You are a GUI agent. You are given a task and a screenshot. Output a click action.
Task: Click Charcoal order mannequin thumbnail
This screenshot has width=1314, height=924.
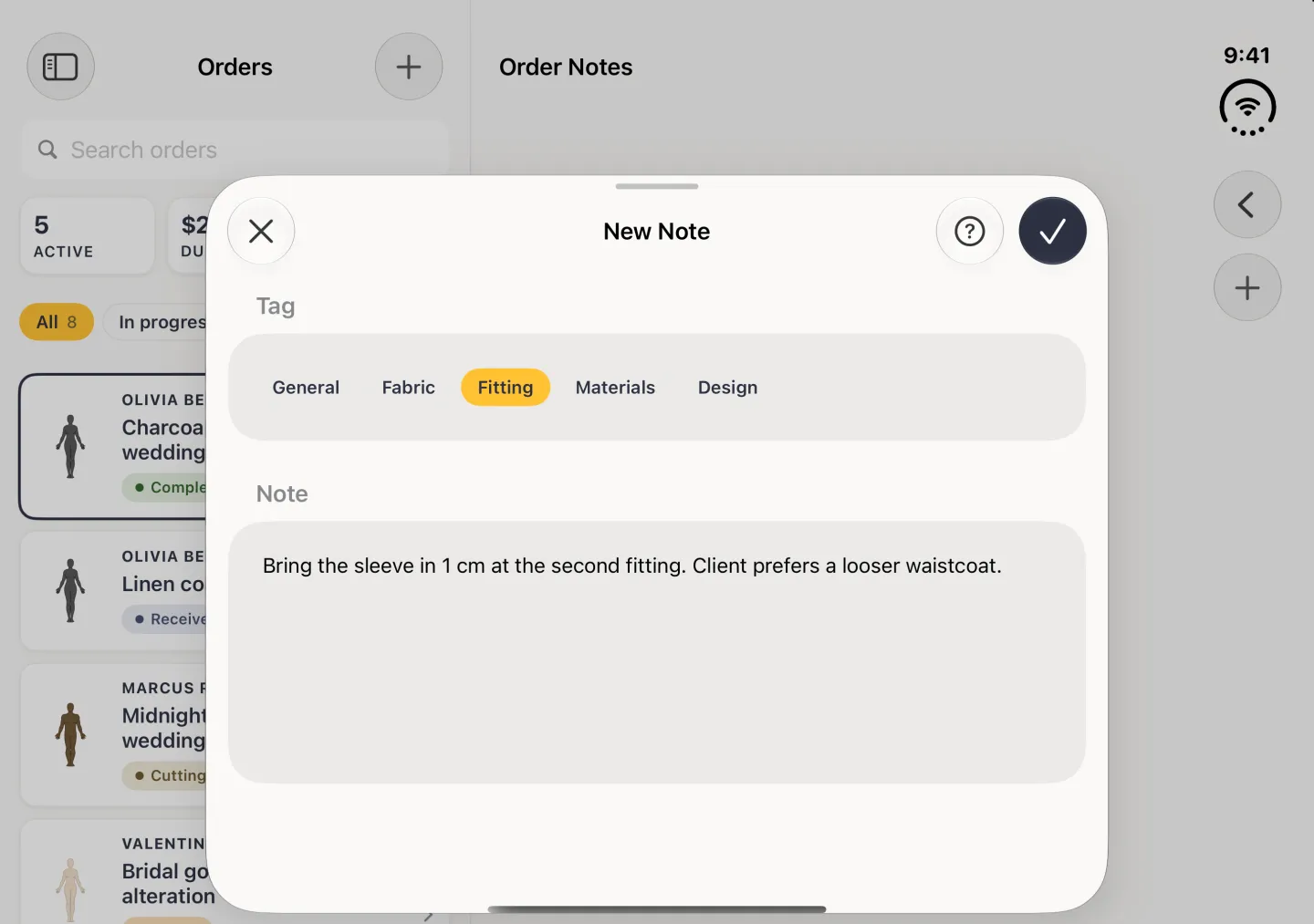coord(70,446)
